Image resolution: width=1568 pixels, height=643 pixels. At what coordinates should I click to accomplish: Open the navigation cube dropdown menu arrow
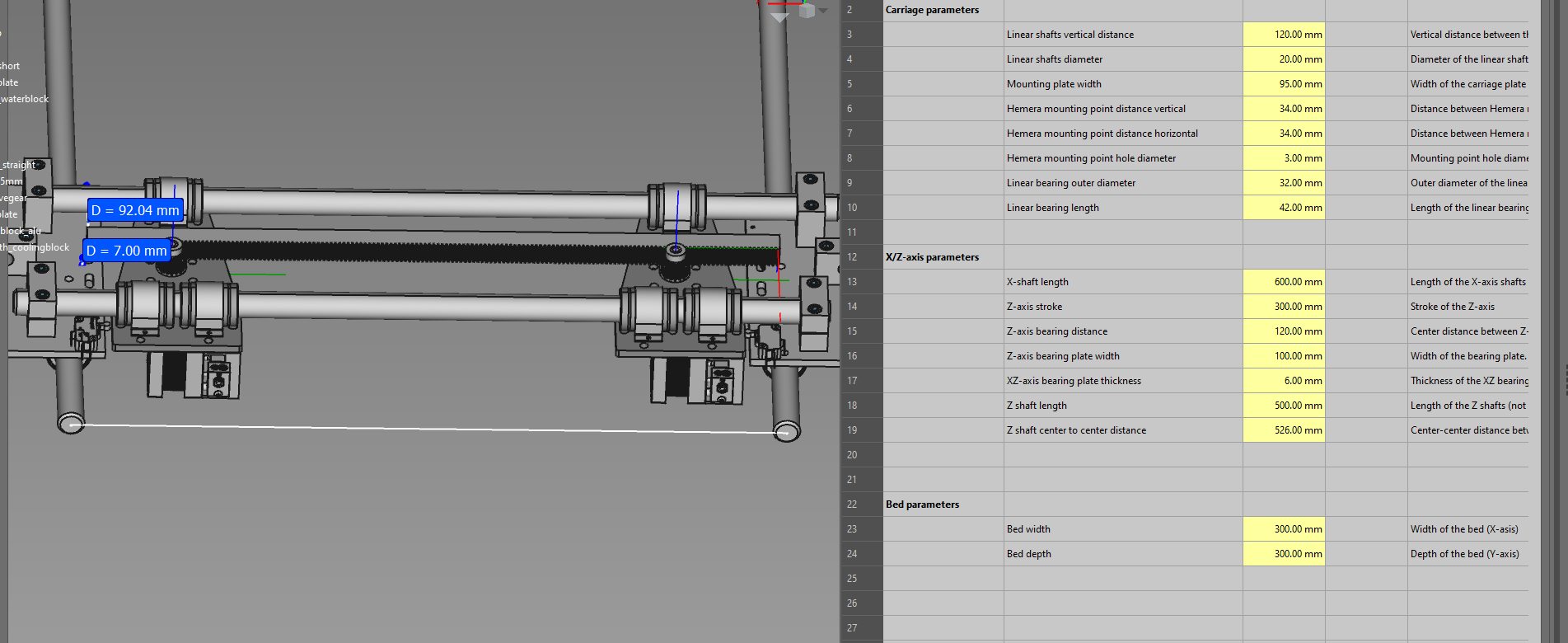[823, 11]
